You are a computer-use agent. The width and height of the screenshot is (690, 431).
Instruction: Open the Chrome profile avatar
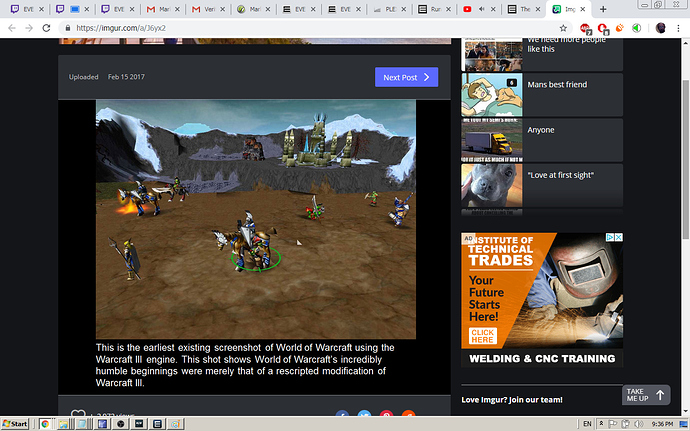click(660, 28)
